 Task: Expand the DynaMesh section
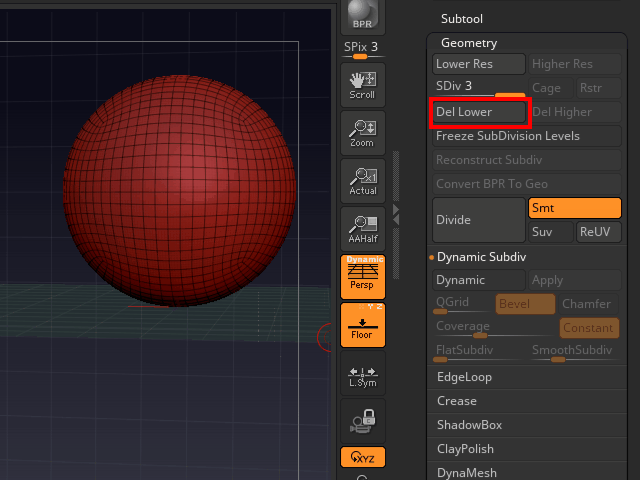click(466, 473)
